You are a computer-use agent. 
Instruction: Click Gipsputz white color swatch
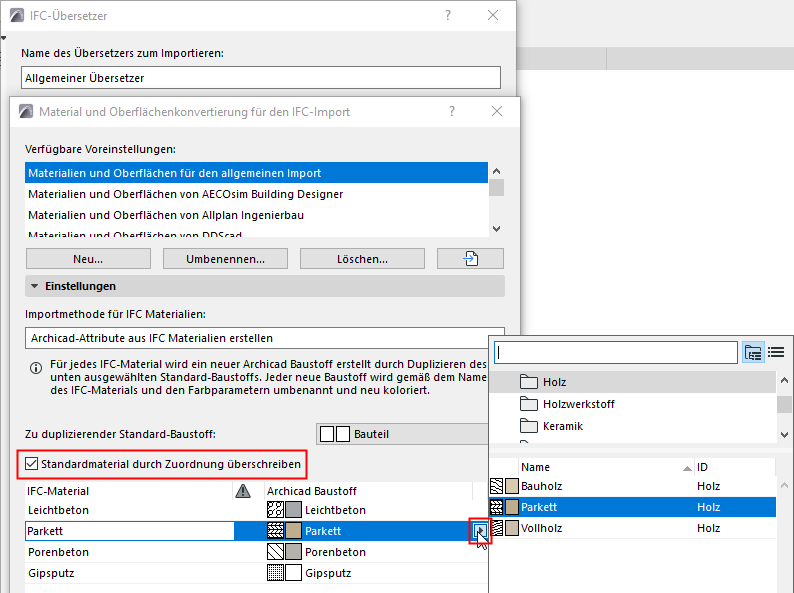coord(293,573)
